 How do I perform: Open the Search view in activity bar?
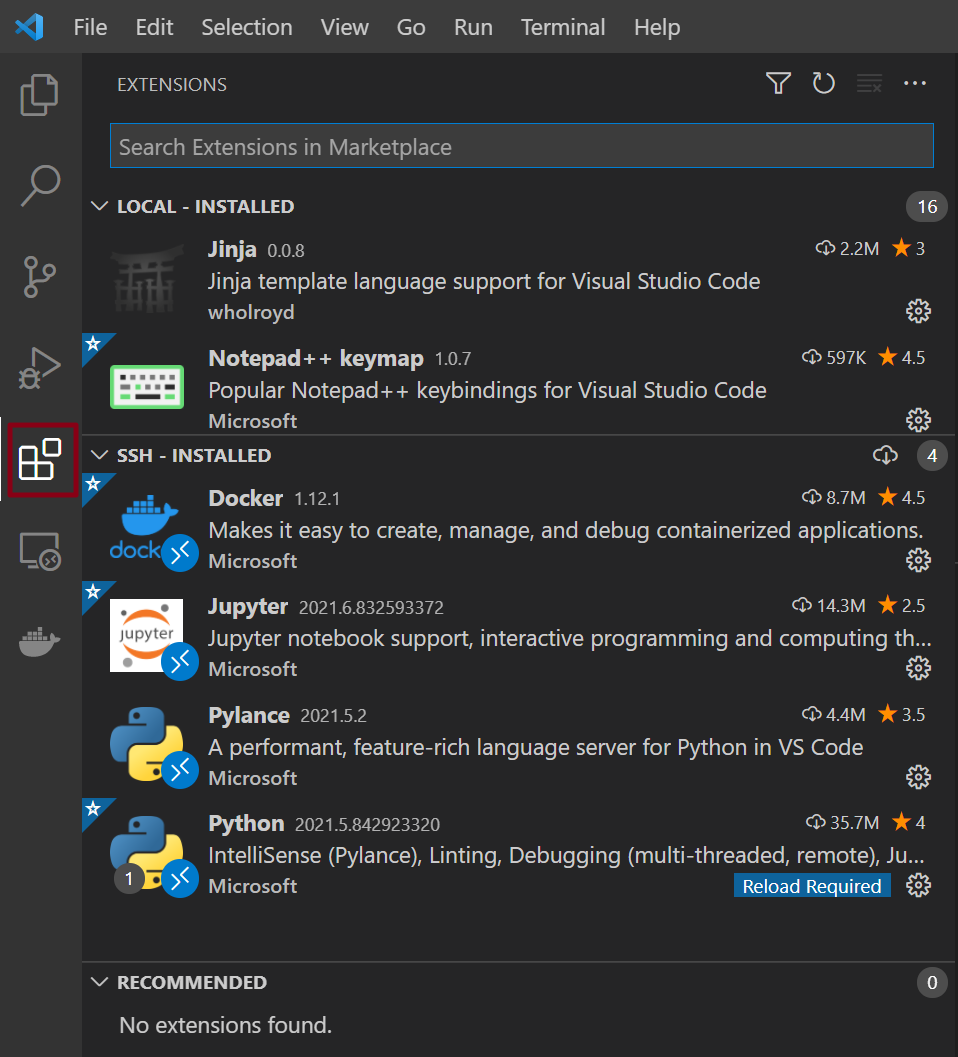pos(40,185)
